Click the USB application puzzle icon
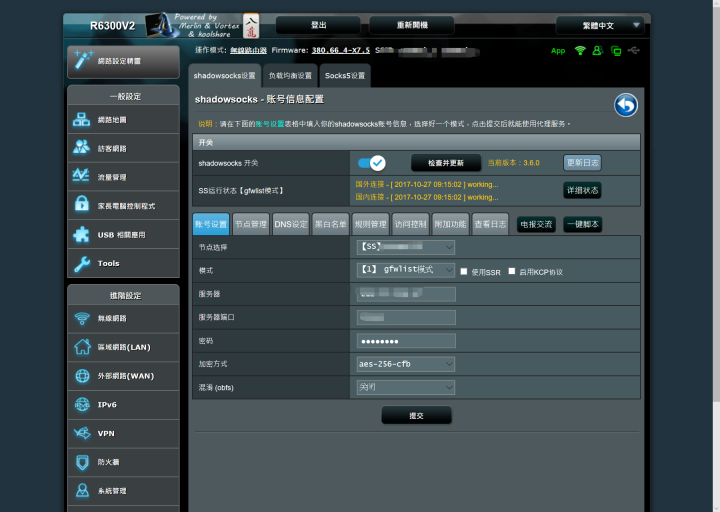The height and width of the screenshot is (512, 720). 82,234
